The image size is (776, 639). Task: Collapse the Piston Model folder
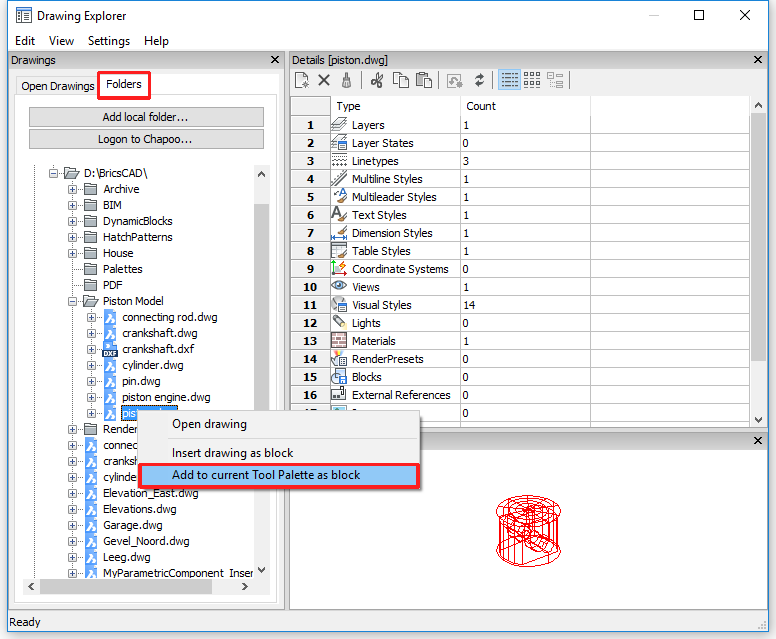coord(73,301)
